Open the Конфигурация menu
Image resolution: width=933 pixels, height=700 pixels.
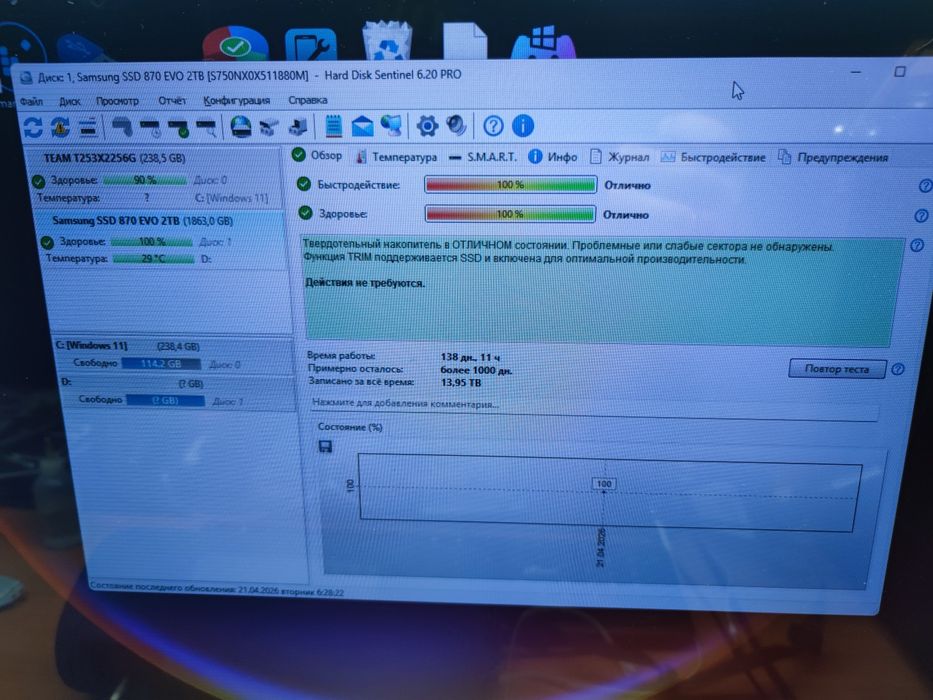(x=237, y=100)
